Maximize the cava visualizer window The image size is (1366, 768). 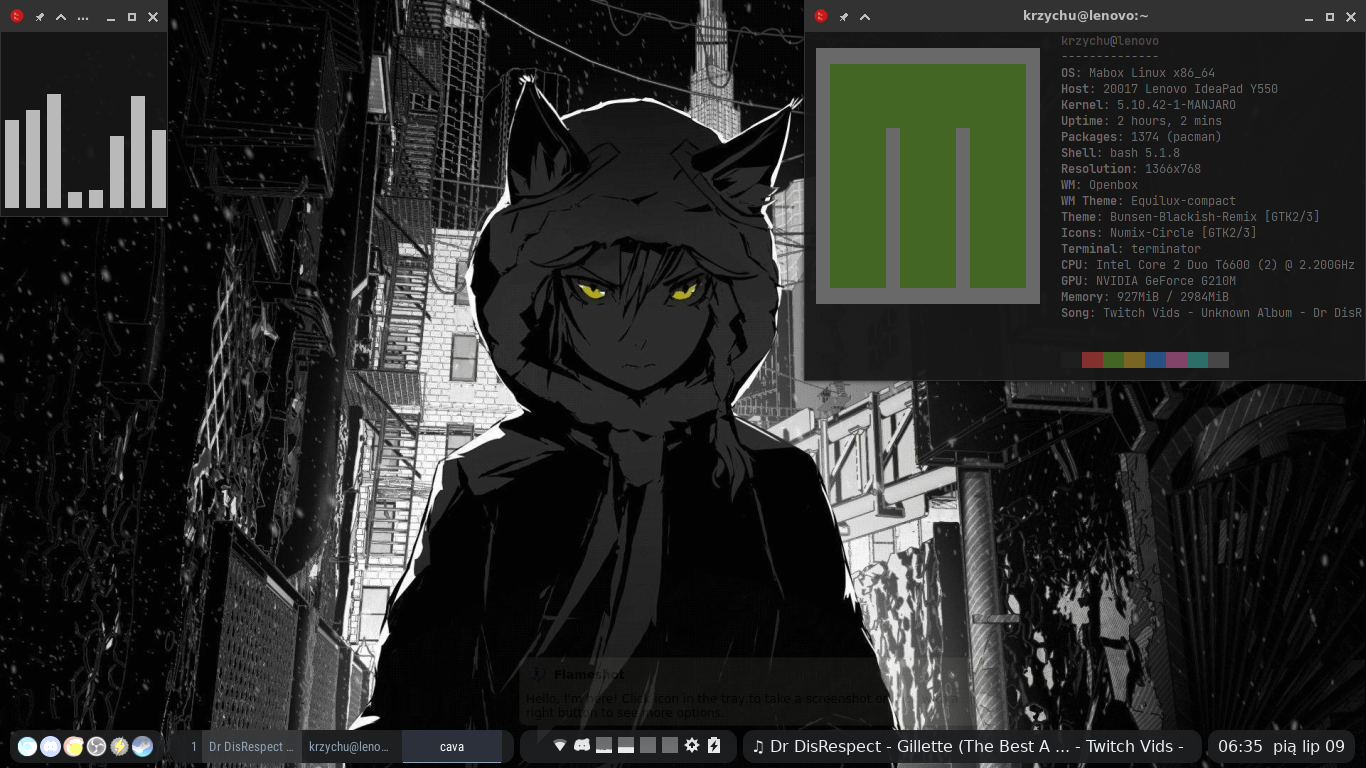pos(131,17)
